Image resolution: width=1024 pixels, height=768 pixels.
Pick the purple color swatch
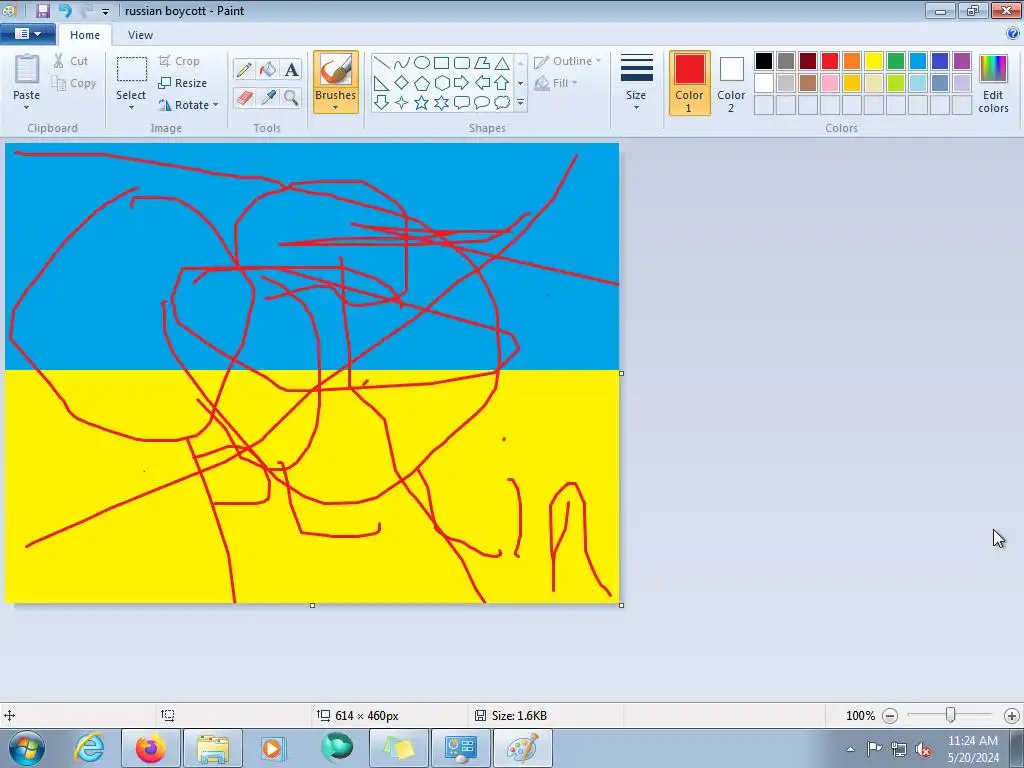tap(962, 61)
